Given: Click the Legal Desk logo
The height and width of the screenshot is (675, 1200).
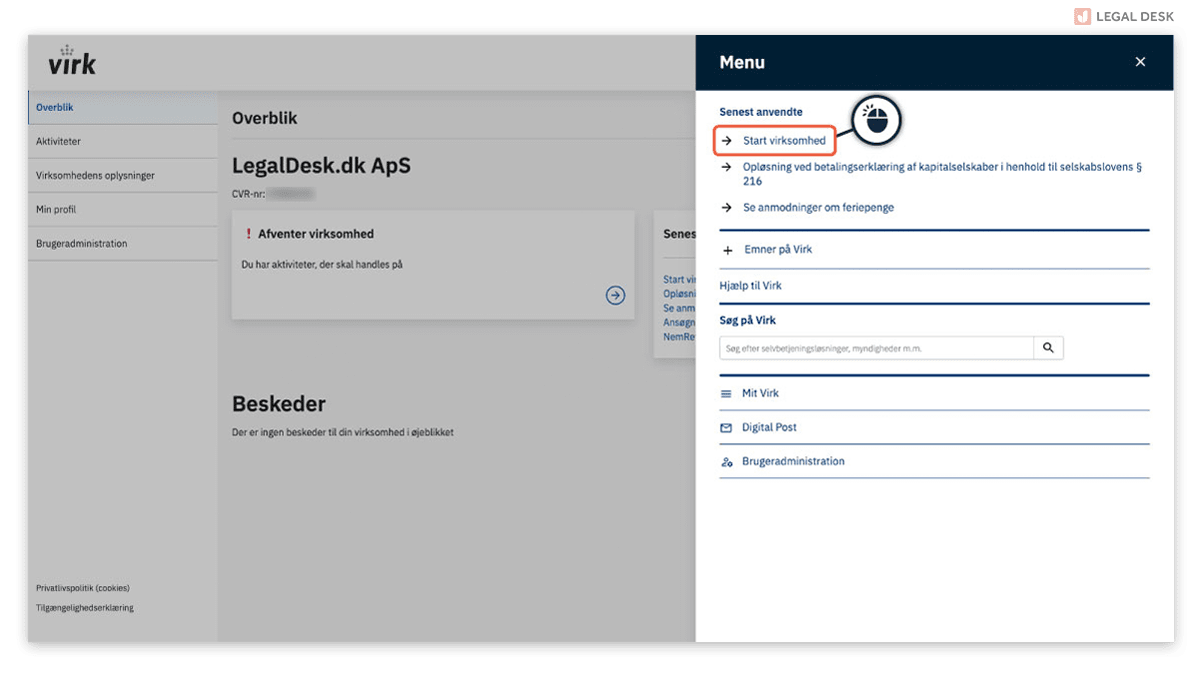Looking at the screenshot, I should tap(1124, 16).
